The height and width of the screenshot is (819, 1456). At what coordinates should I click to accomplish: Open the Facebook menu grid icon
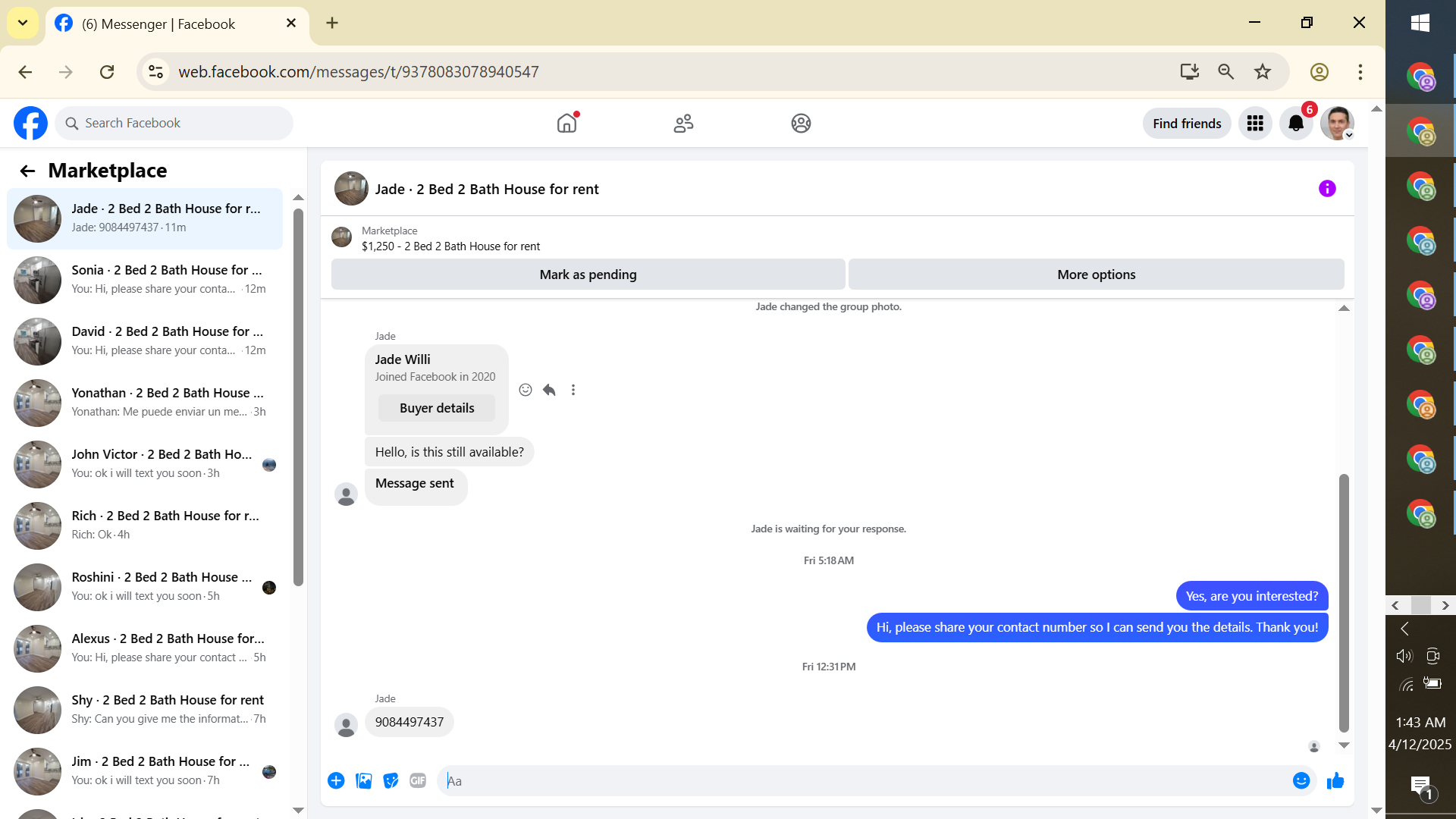pos(1255,123)
